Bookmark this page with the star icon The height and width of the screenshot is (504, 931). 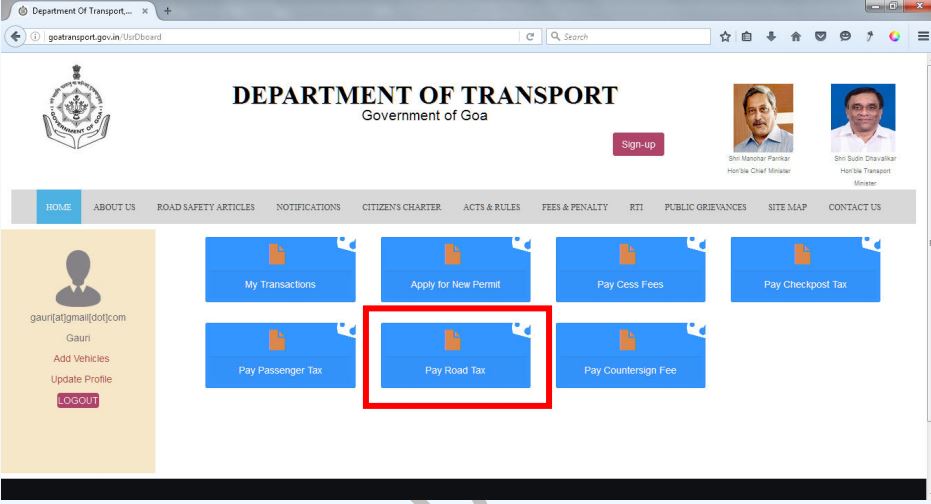point(725,37)
